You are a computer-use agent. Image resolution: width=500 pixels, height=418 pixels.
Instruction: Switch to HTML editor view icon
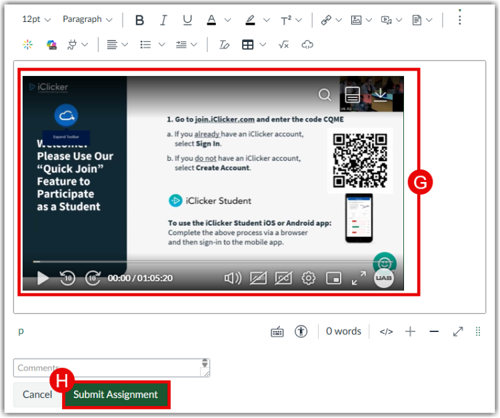(x=386, y=332)
